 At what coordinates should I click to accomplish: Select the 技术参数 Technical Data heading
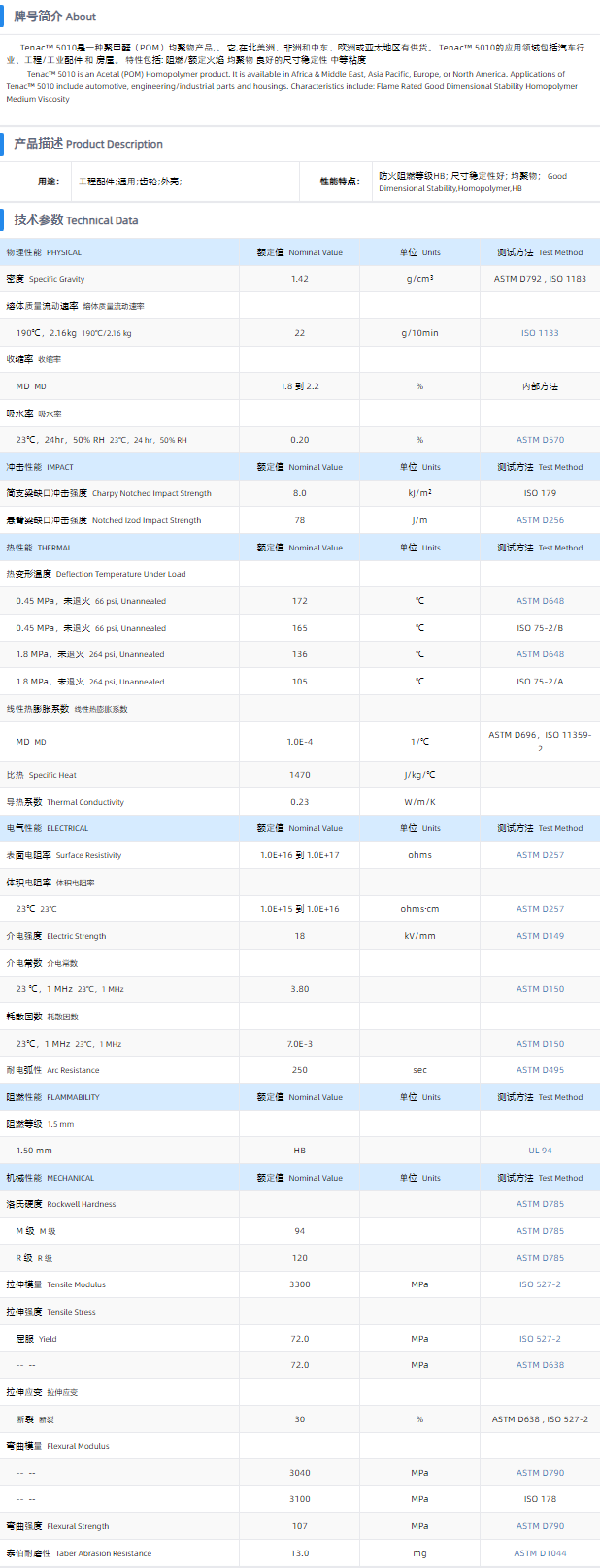coord(76,220)
